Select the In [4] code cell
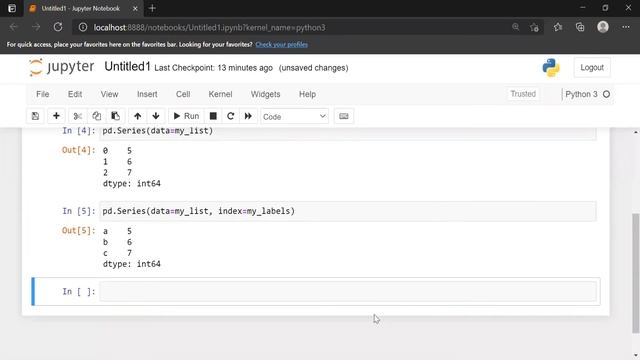The height and width of the screenshot is (360, 640). coord(348,133)
